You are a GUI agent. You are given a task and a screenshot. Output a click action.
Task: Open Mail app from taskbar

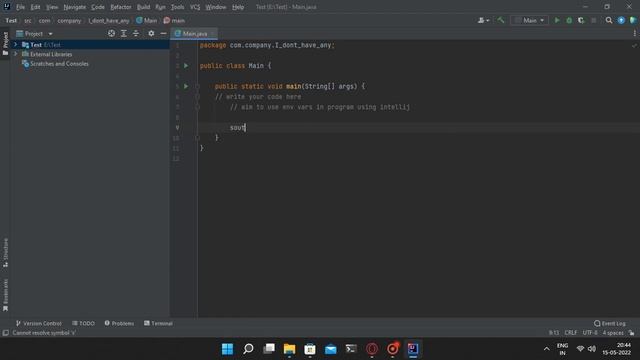coord(331,349)
